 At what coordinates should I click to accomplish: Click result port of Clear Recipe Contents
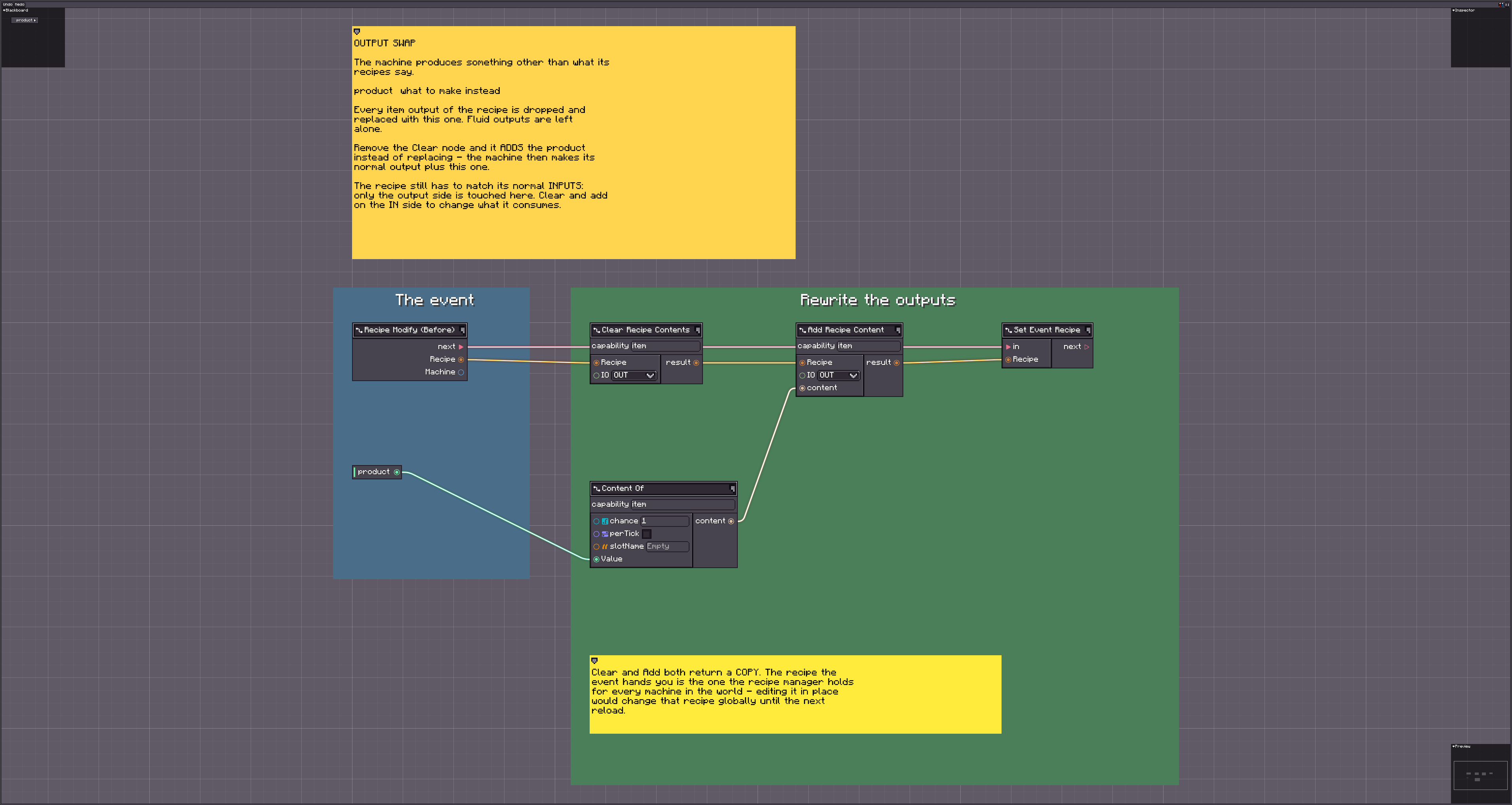(x=696, y=363)
